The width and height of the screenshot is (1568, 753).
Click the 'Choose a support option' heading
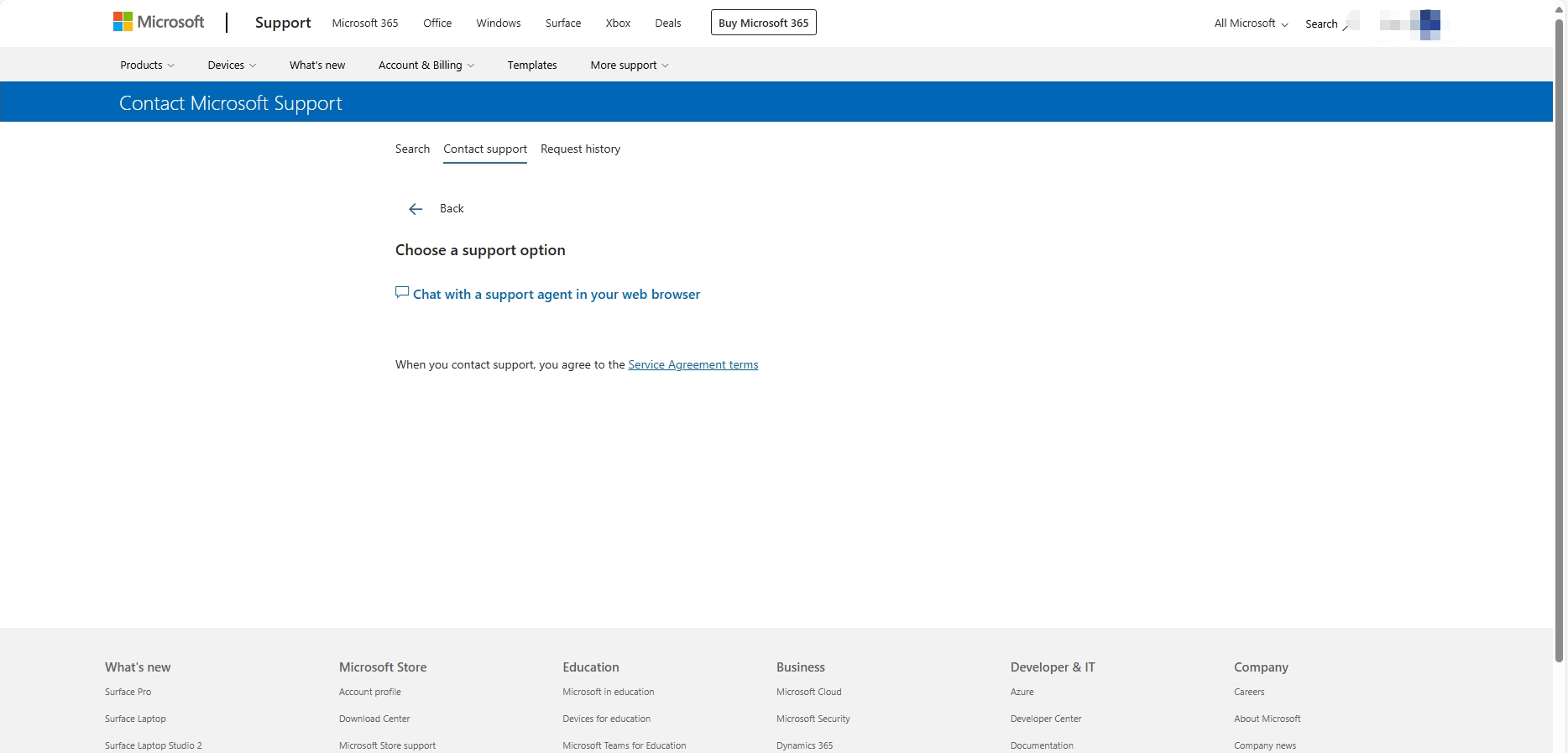(x=480, y=250)
